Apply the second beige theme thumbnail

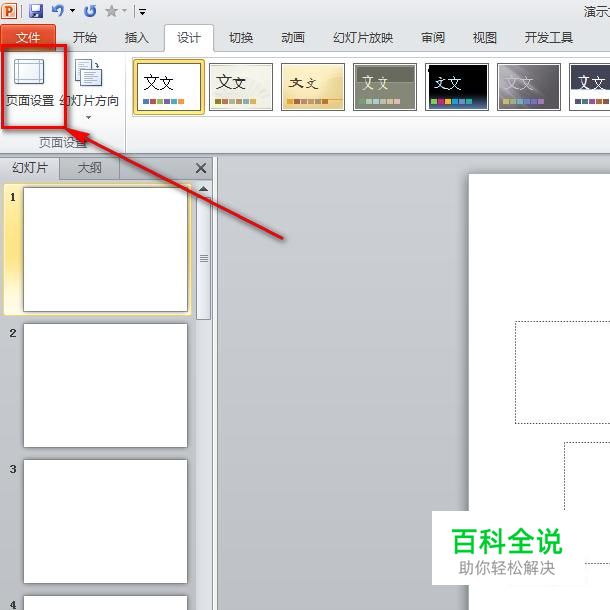pos(241,87)
